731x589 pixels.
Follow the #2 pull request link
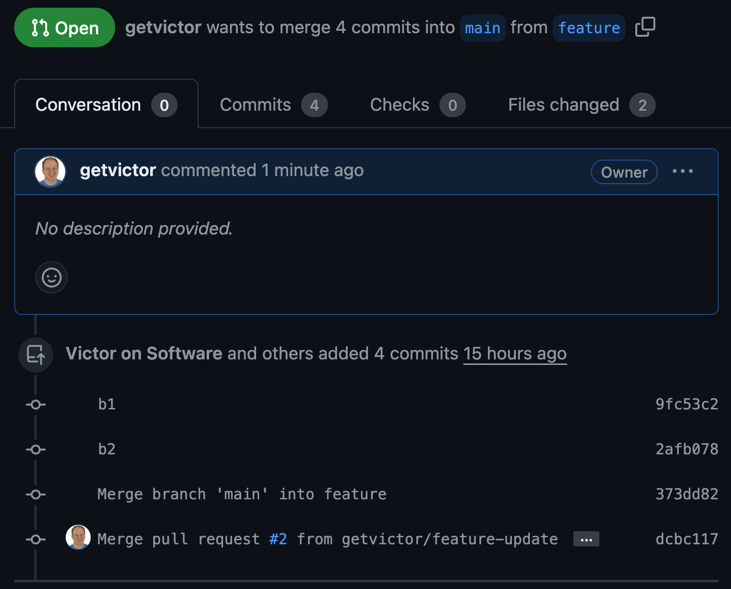point(278,539)
